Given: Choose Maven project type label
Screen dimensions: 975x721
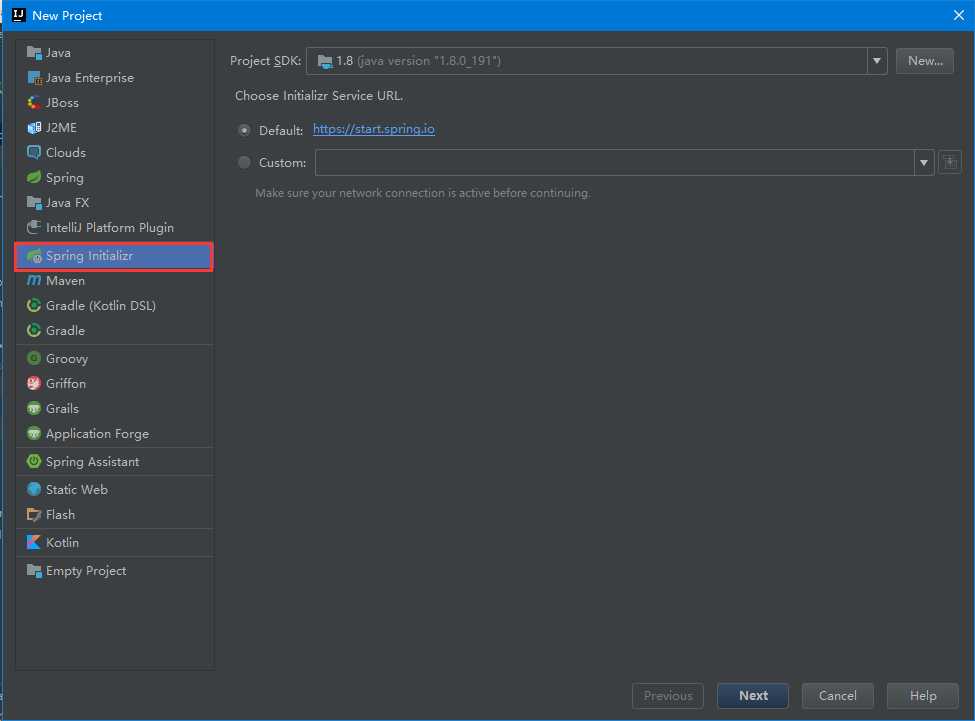Looking at the screenshot, I should pos(65,280).
